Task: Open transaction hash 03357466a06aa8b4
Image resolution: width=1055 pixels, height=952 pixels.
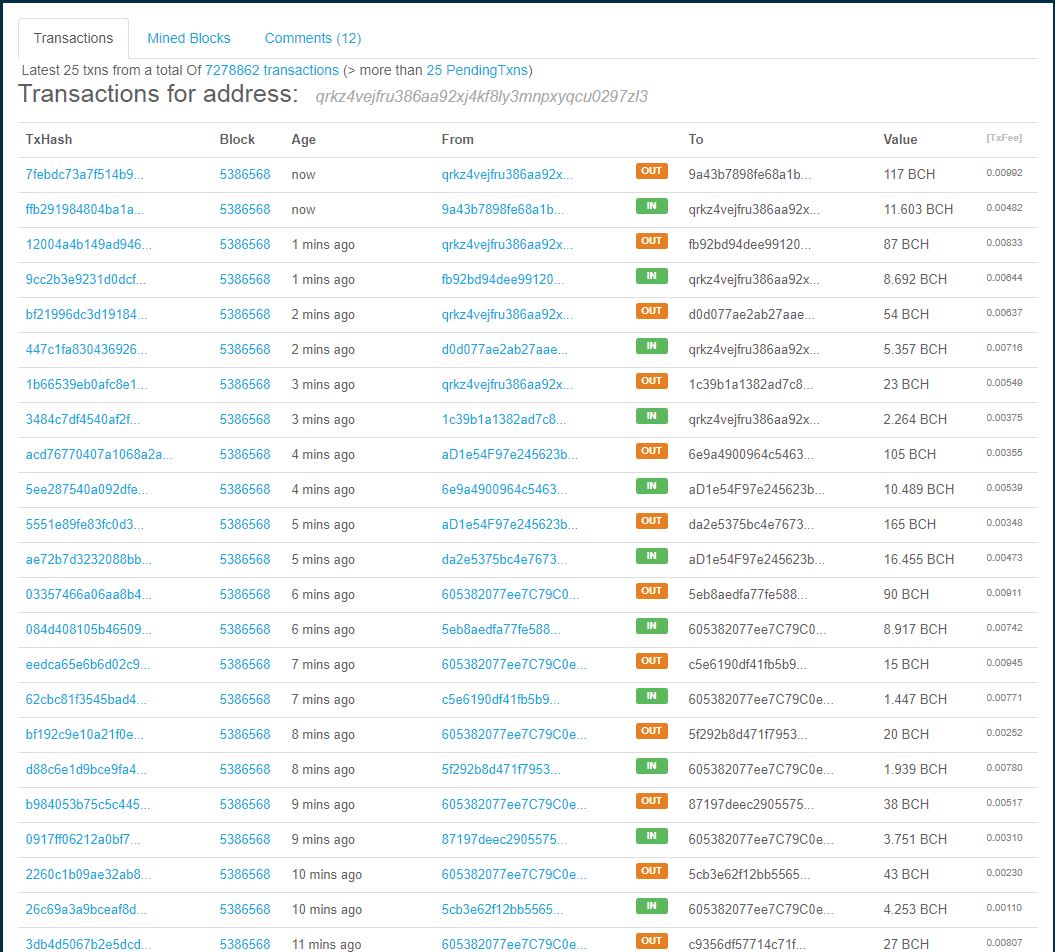Action: [x=89, y=594]
